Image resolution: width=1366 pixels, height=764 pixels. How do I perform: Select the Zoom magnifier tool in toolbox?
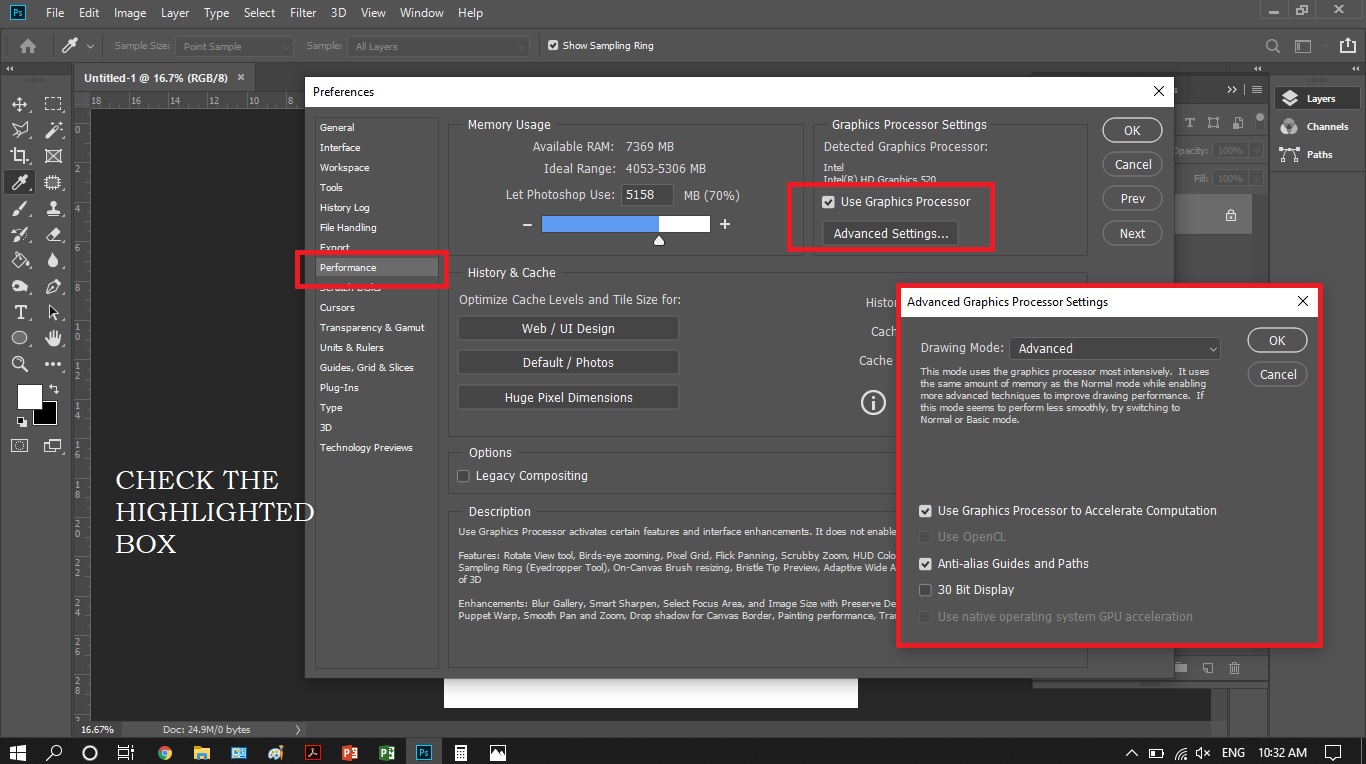point(20,364)
